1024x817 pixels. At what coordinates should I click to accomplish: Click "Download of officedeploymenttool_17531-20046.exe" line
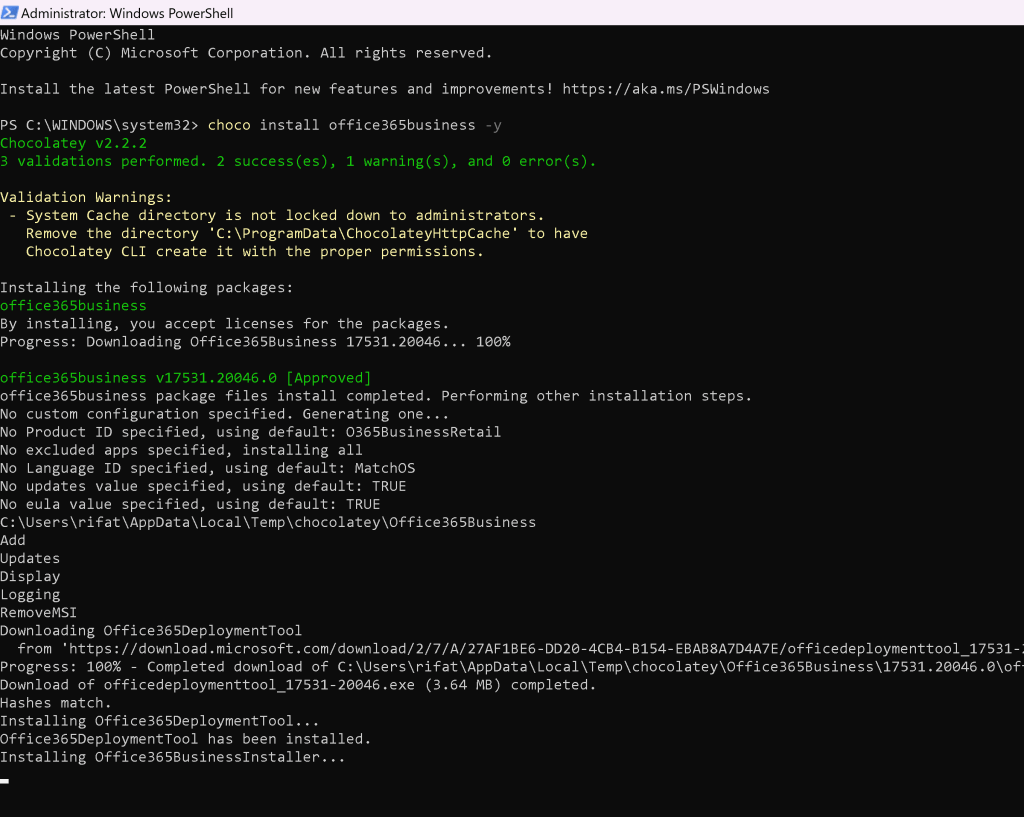(x=298, y=685)
